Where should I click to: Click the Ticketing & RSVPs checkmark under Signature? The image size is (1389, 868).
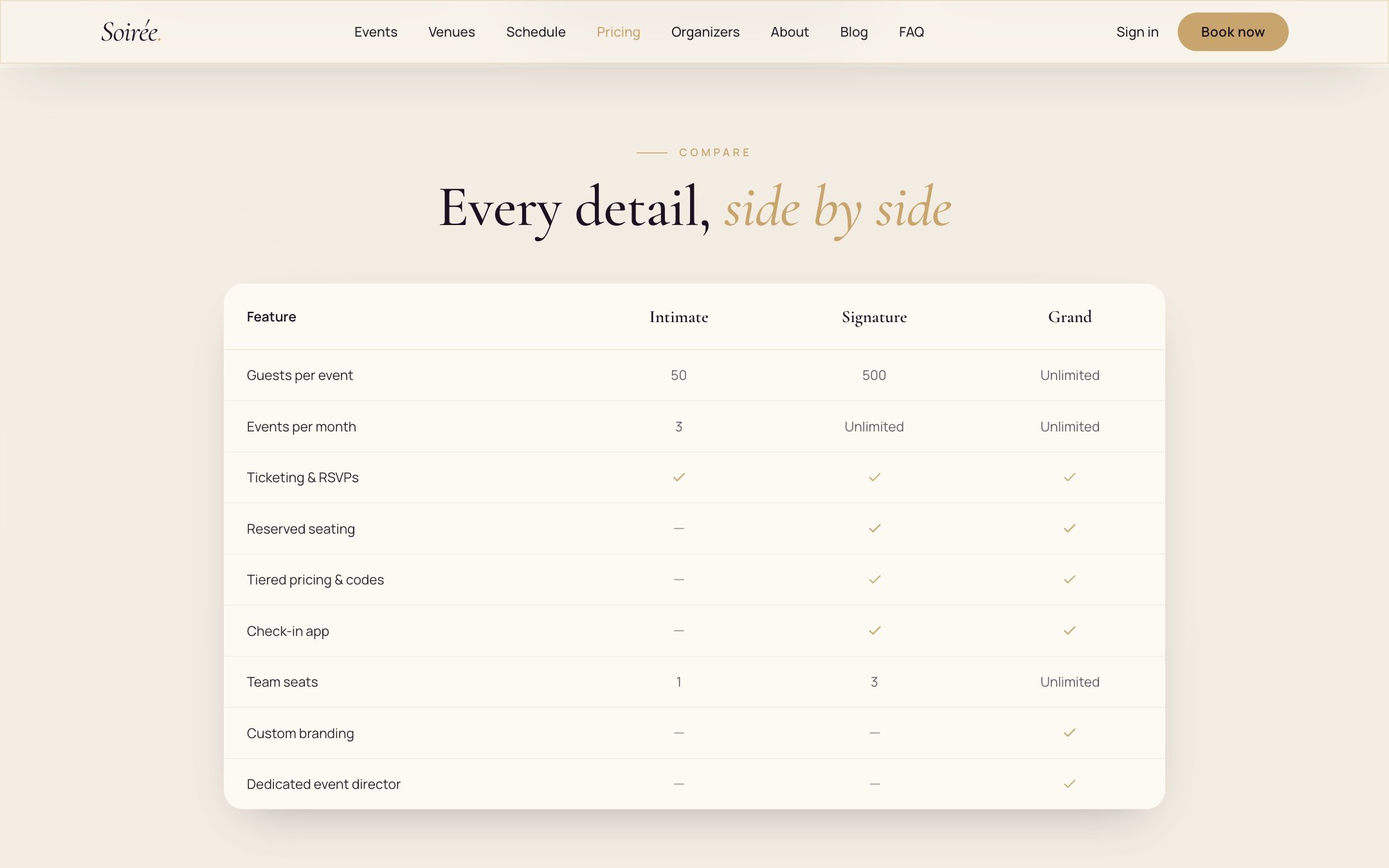[x=875, y=477]
